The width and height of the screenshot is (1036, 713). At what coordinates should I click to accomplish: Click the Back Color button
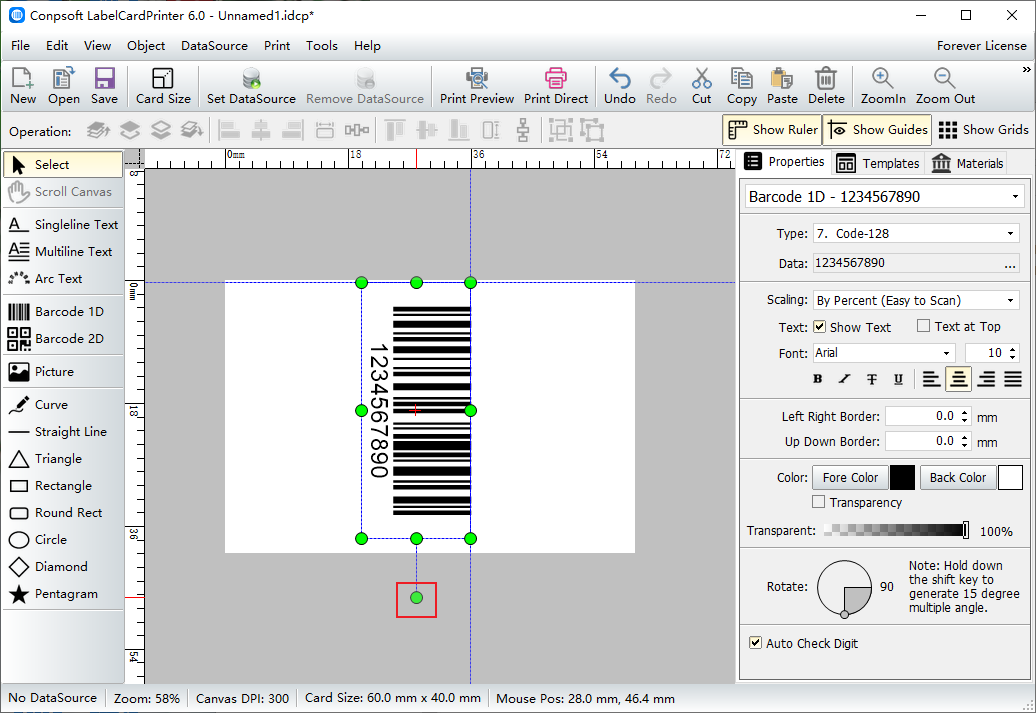point(957,478)
